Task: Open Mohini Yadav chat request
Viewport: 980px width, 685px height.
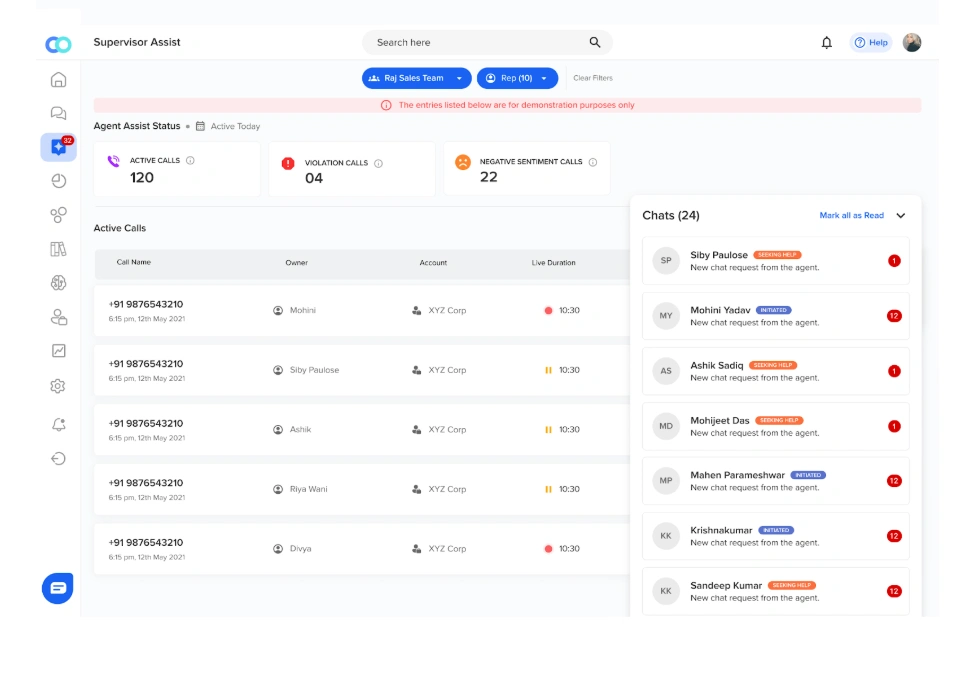Action: [776, 316]
